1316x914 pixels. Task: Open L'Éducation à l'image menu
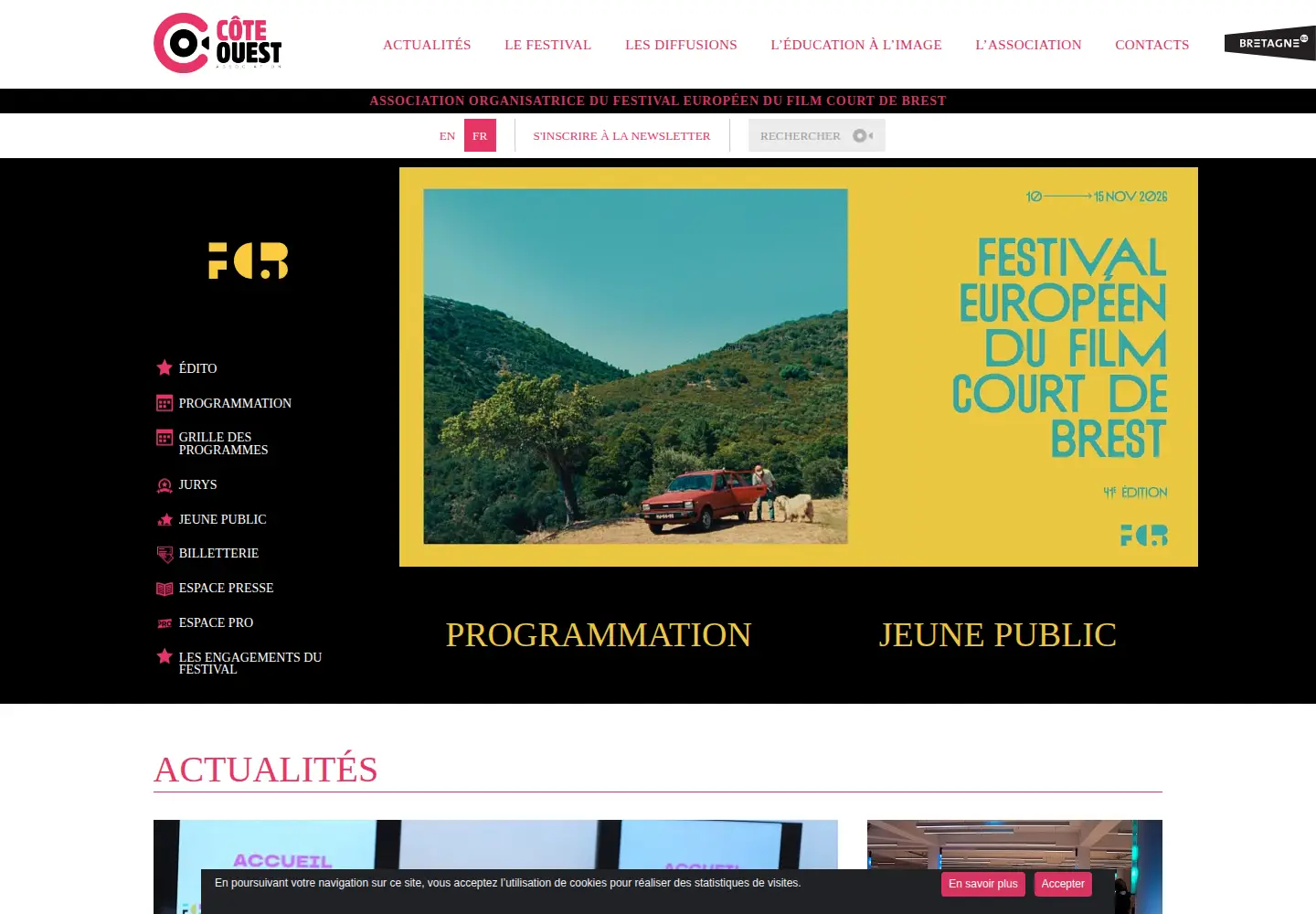tap(856, 45)
